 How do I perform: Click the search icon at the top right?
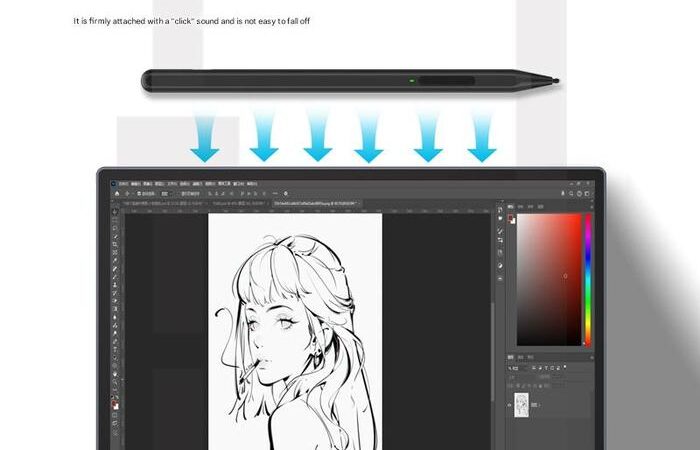[x=577, y=193]
